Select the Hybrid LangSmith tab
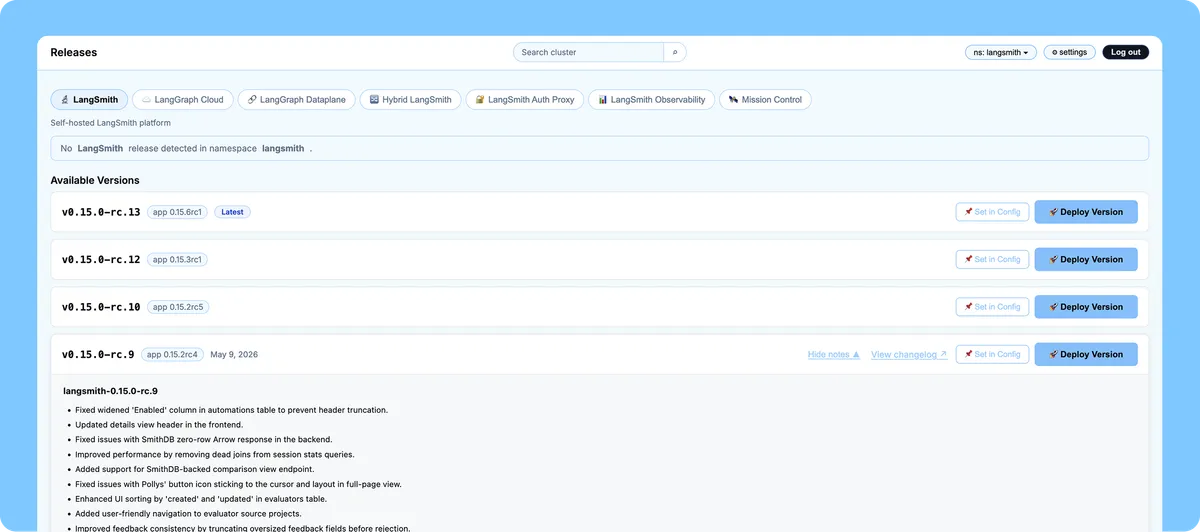The image size is (1200, 532). [410, 100]
